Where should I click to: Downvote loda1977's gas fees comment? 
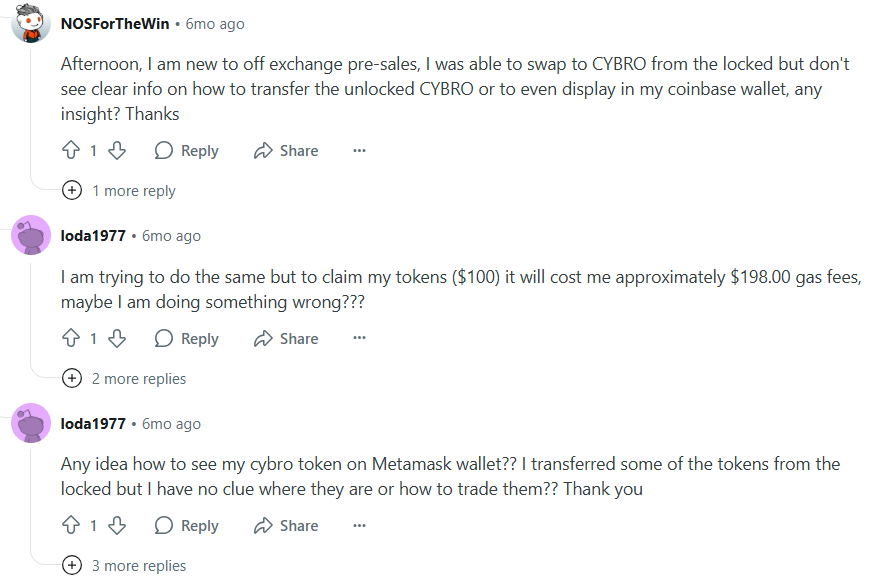tap(116, 339)
